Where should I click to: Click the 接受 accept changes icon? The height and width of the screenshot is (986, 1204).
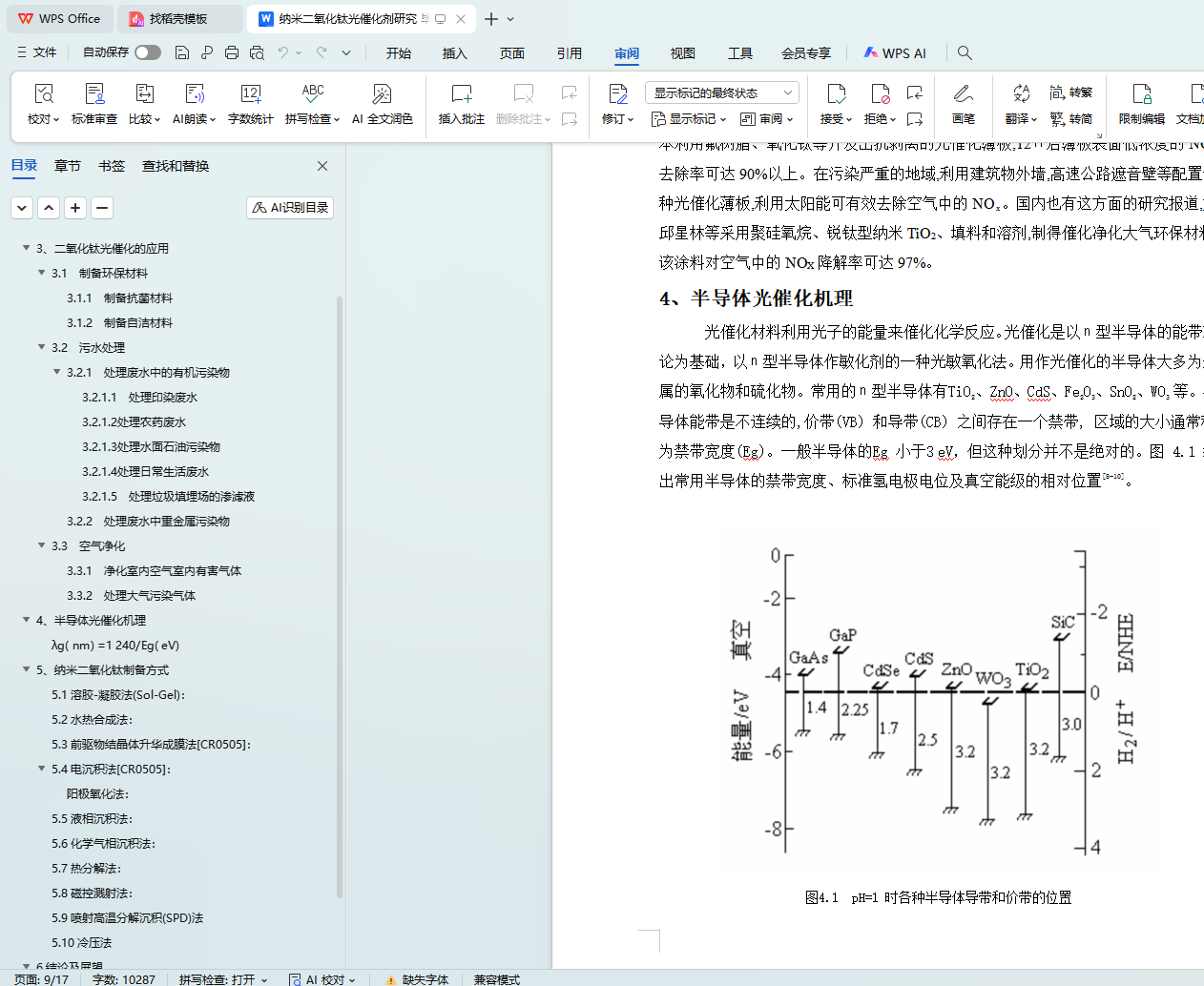pos(836,93)
